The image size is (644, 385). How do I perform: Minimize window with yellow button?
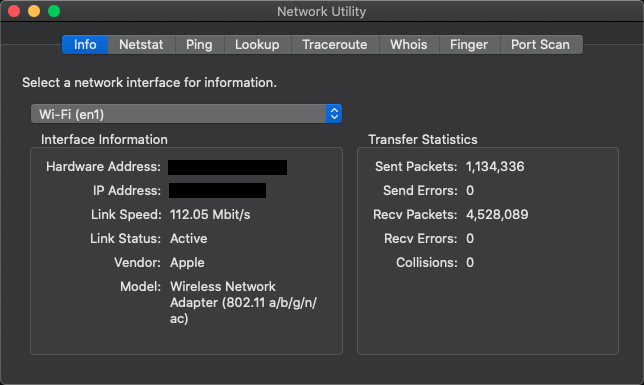[x=34, y=11]
